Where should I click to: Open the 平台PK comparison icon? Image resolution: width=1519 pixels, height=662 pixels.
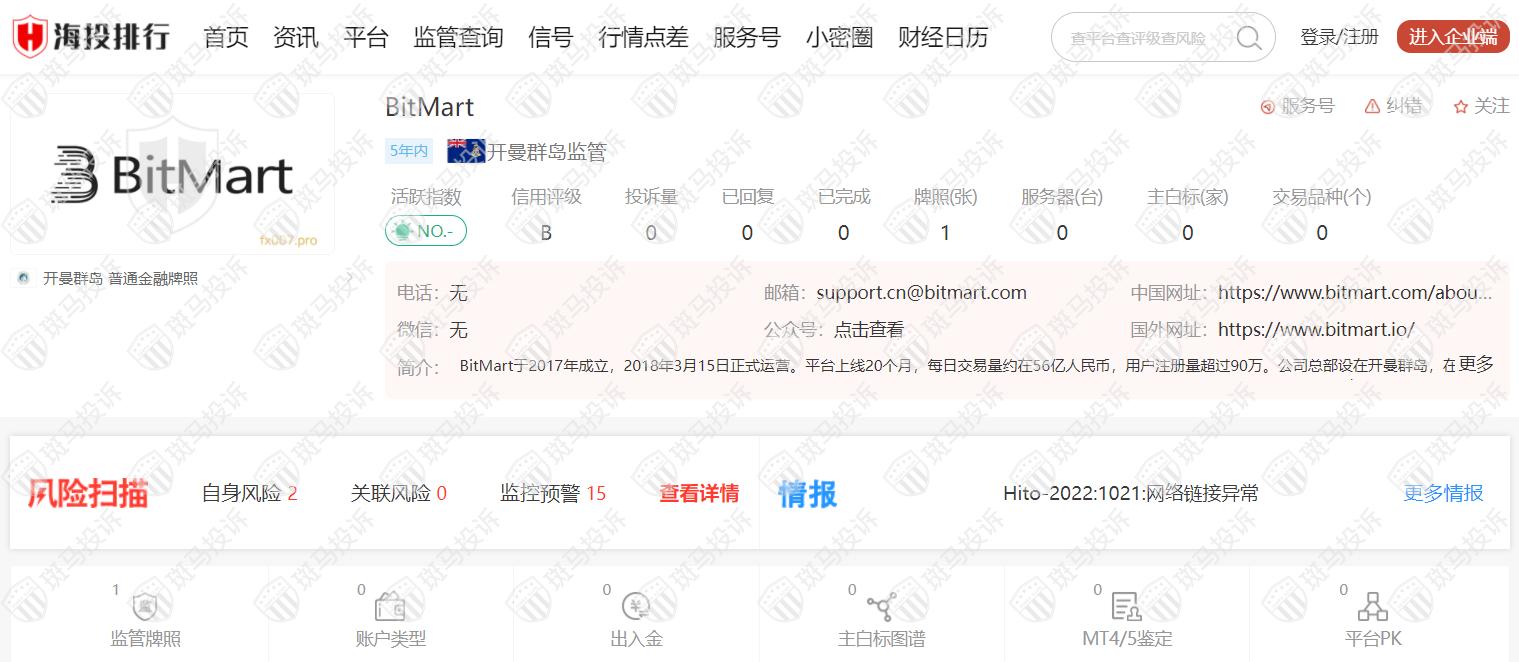click(1372, 606)
